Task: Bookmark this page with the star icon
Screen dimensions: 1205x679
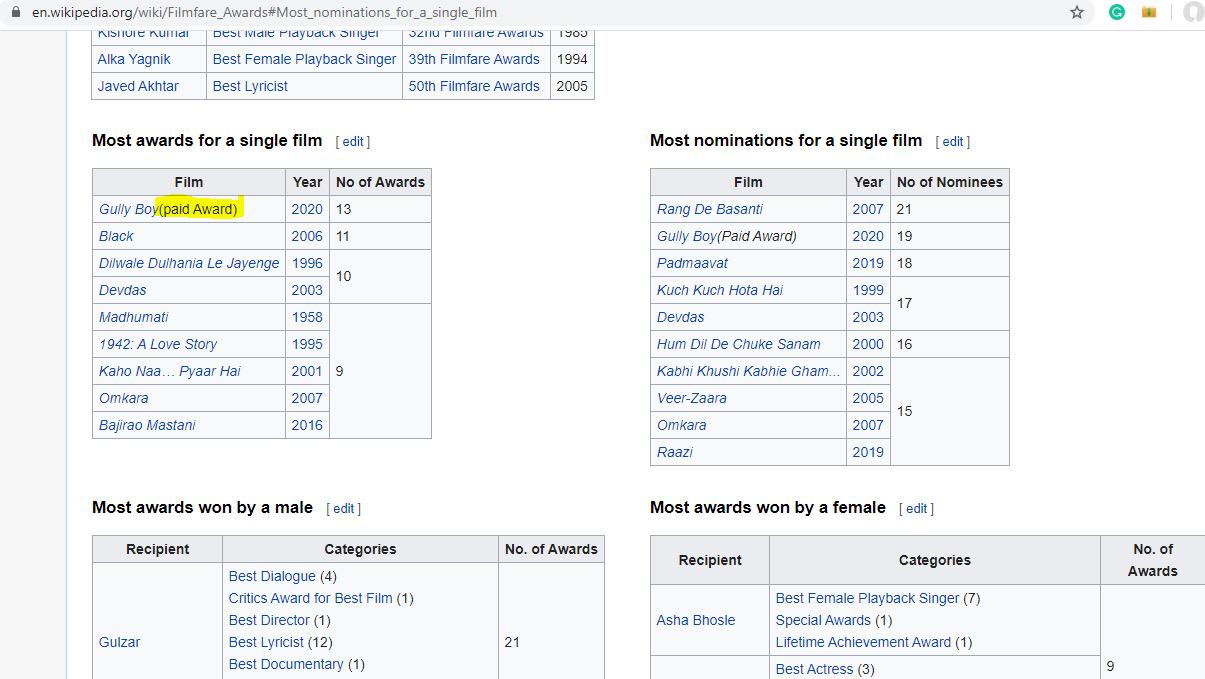Action: pos(1077,12)
